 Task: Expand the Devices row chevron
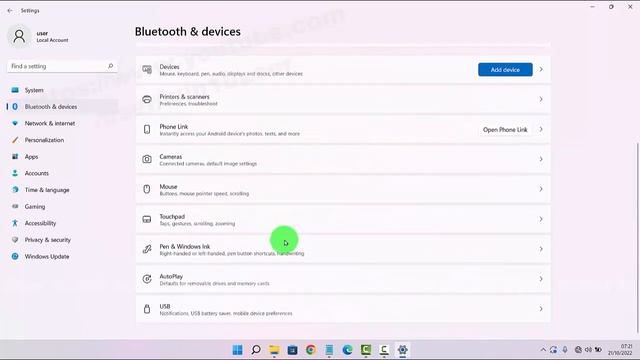(x=541, y=70)
